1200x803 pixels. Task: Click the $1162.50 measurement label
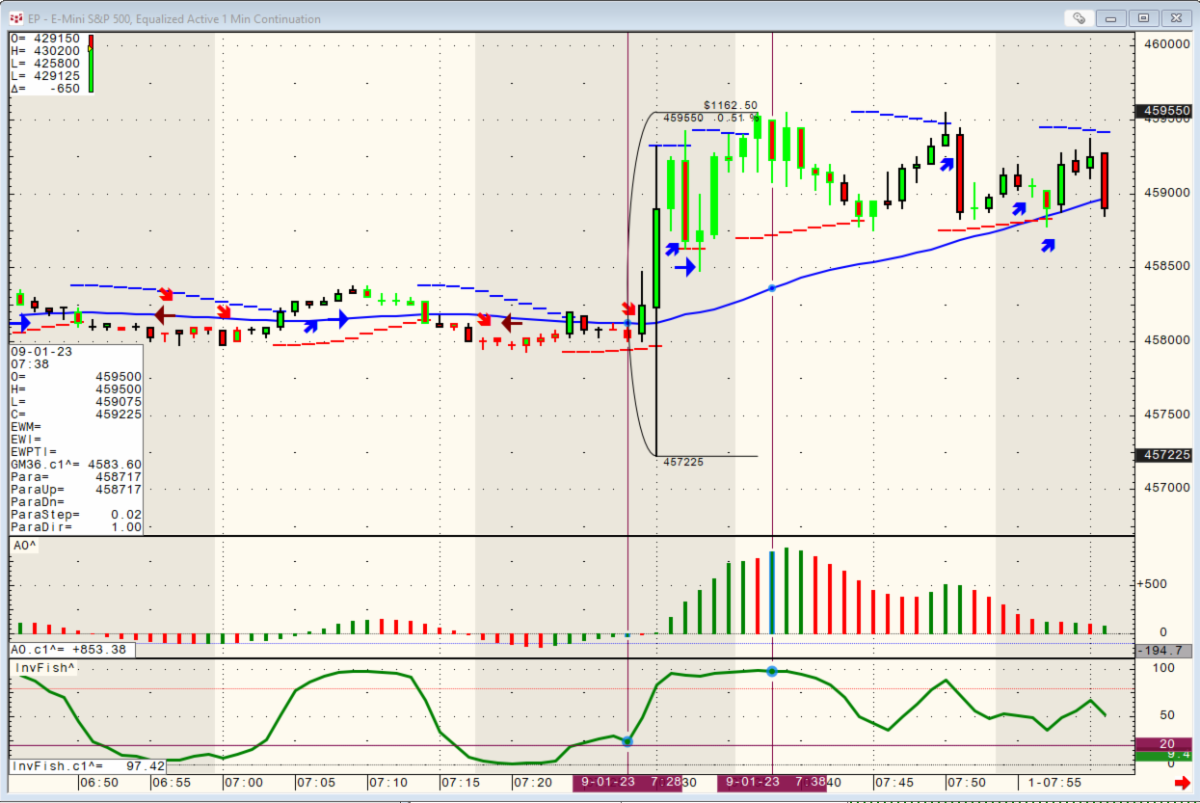pyautogui.click(x=730, y=105)
